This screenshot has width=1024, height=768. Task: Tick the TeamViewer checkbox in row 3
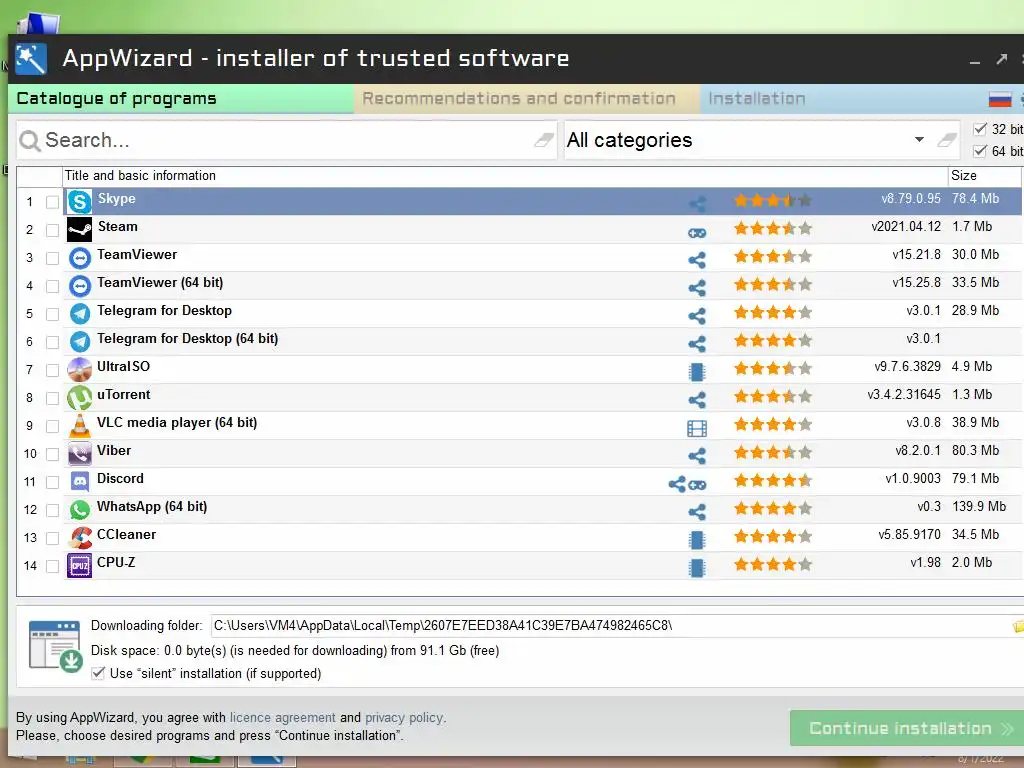[52, 258]
